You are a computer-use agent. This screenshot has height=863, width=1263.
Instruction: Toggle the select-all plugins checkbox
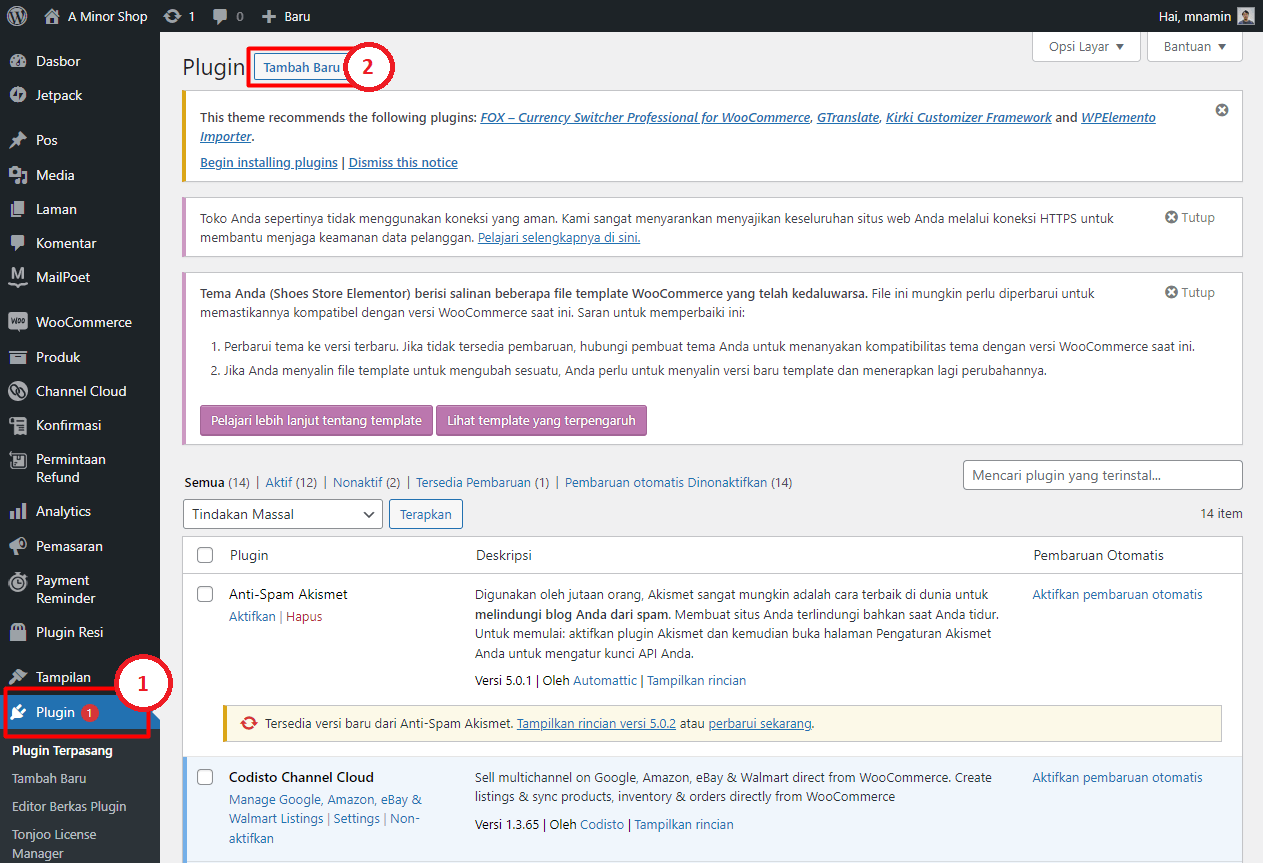pyautogui.click(x=205, y=554)
